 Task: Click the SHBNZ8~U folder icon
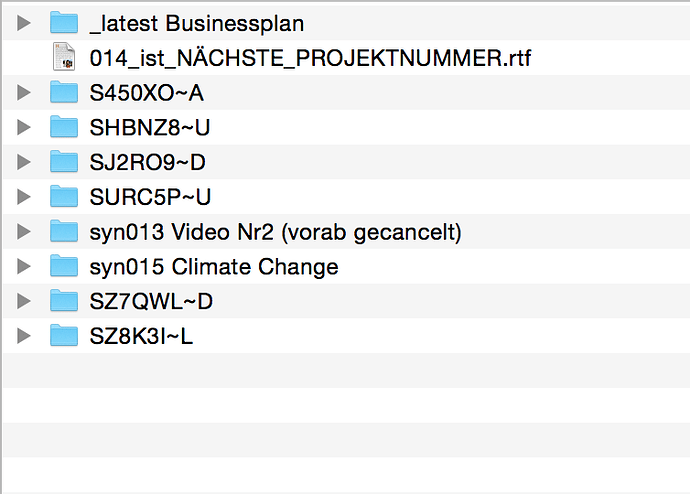point(64,127)
